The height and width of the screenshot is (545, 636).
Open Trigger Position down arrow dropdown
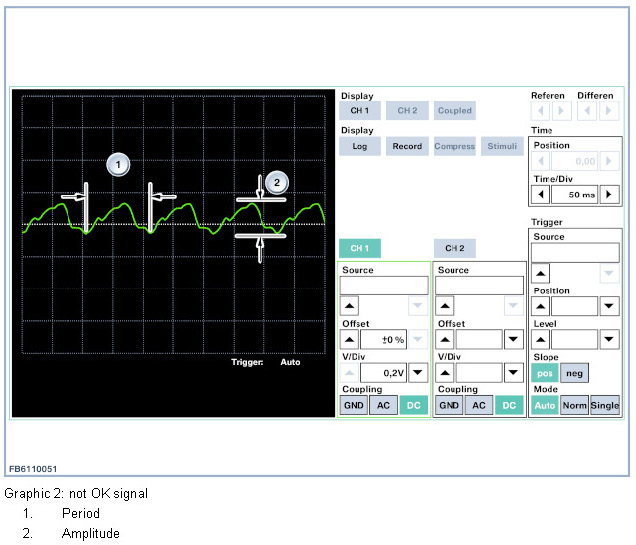[x=608, y=306]
